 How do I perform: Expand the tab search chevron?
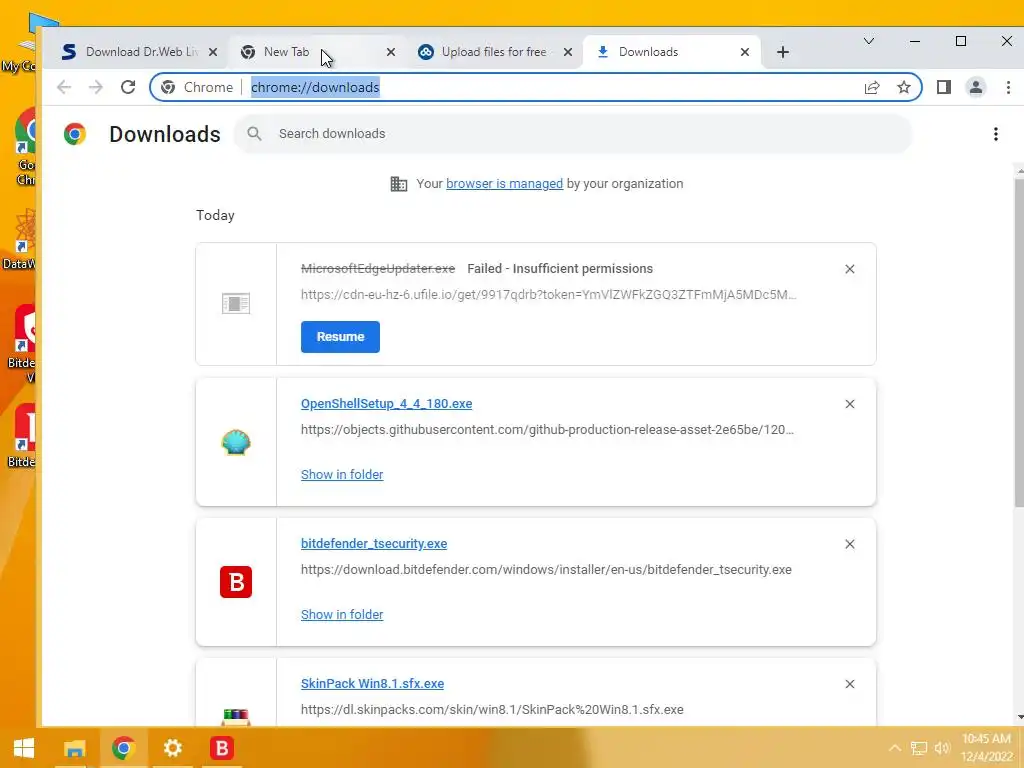click(x=869, y=41)
